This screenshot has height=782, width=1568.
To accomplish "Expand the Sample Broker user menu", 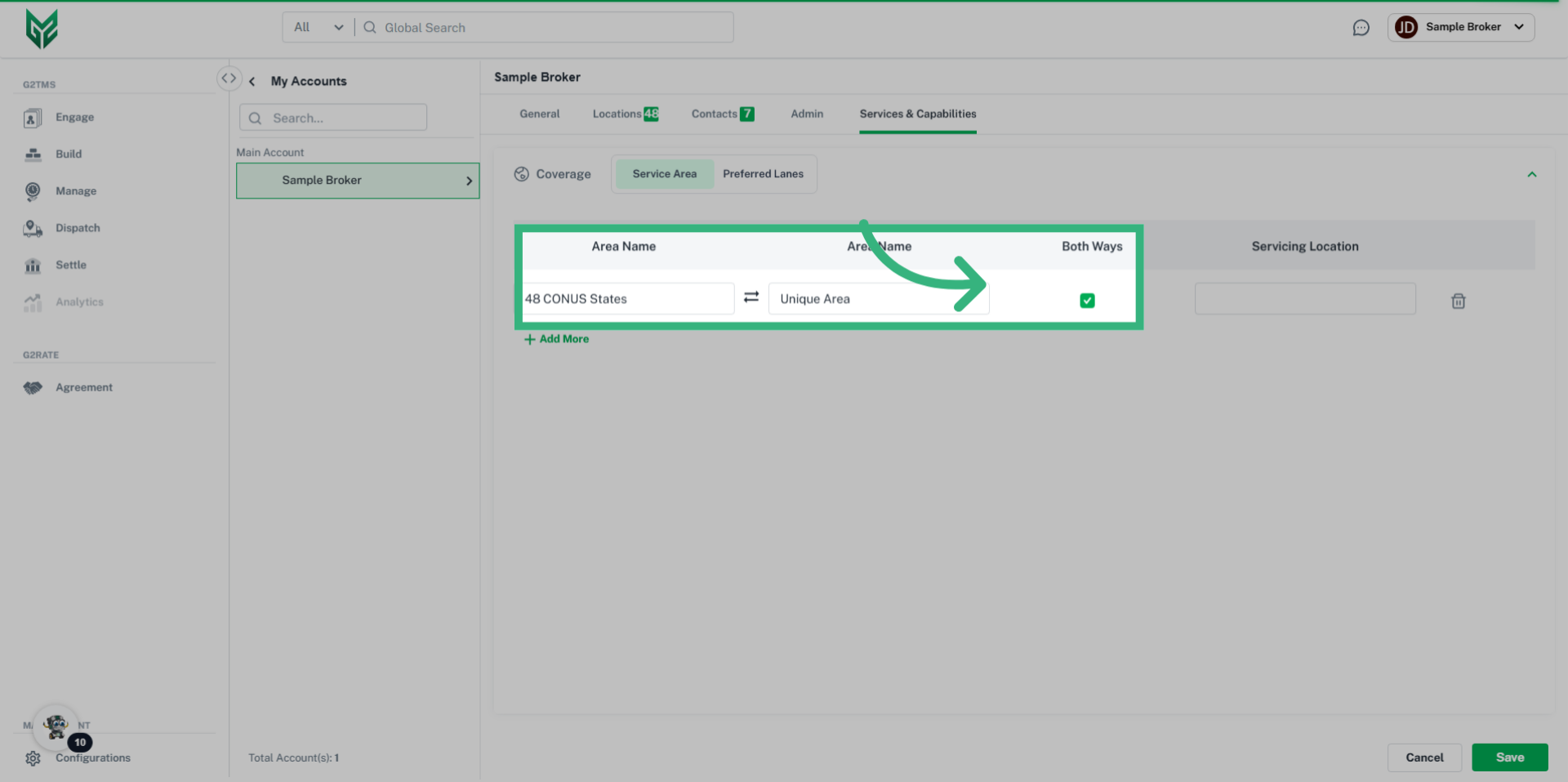I will coord(1460,28).
